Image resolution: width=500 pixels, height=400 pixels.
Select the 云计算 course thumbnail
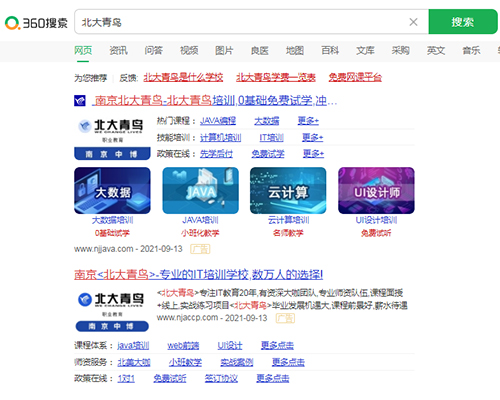(x=288, y=190)
